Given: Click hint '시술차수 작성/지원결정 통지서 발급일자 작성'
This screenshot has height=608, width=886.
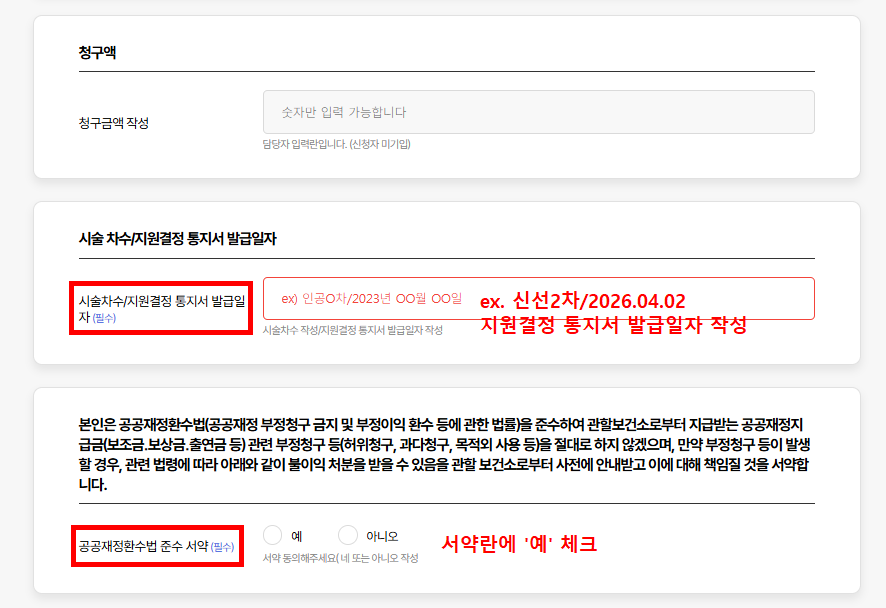Looking at the screenshot, I should pos(353,330).
